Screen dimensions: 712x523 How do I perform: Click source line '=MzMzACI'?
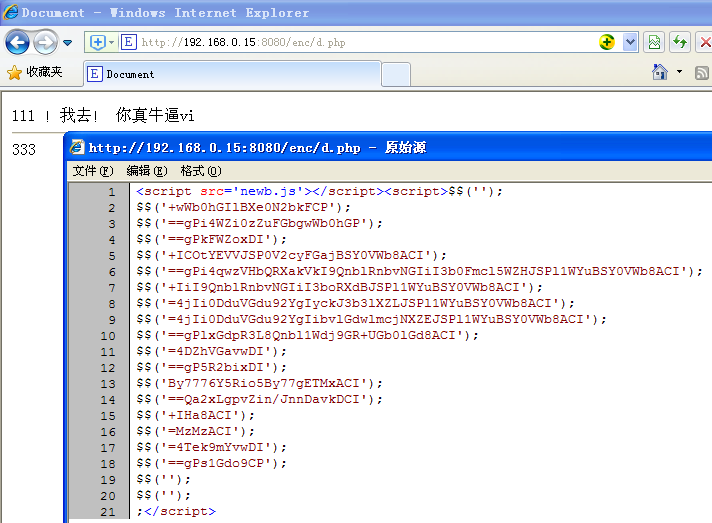[x=195, y=431]
